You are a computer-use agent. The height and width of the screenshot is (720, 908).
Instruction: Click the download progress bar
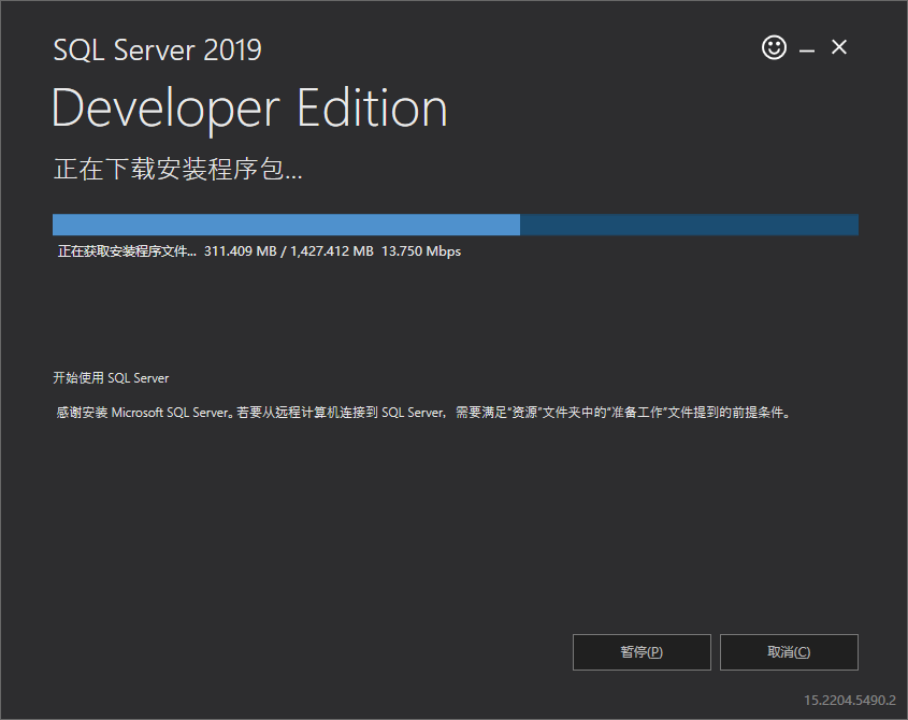pos(455,225)
